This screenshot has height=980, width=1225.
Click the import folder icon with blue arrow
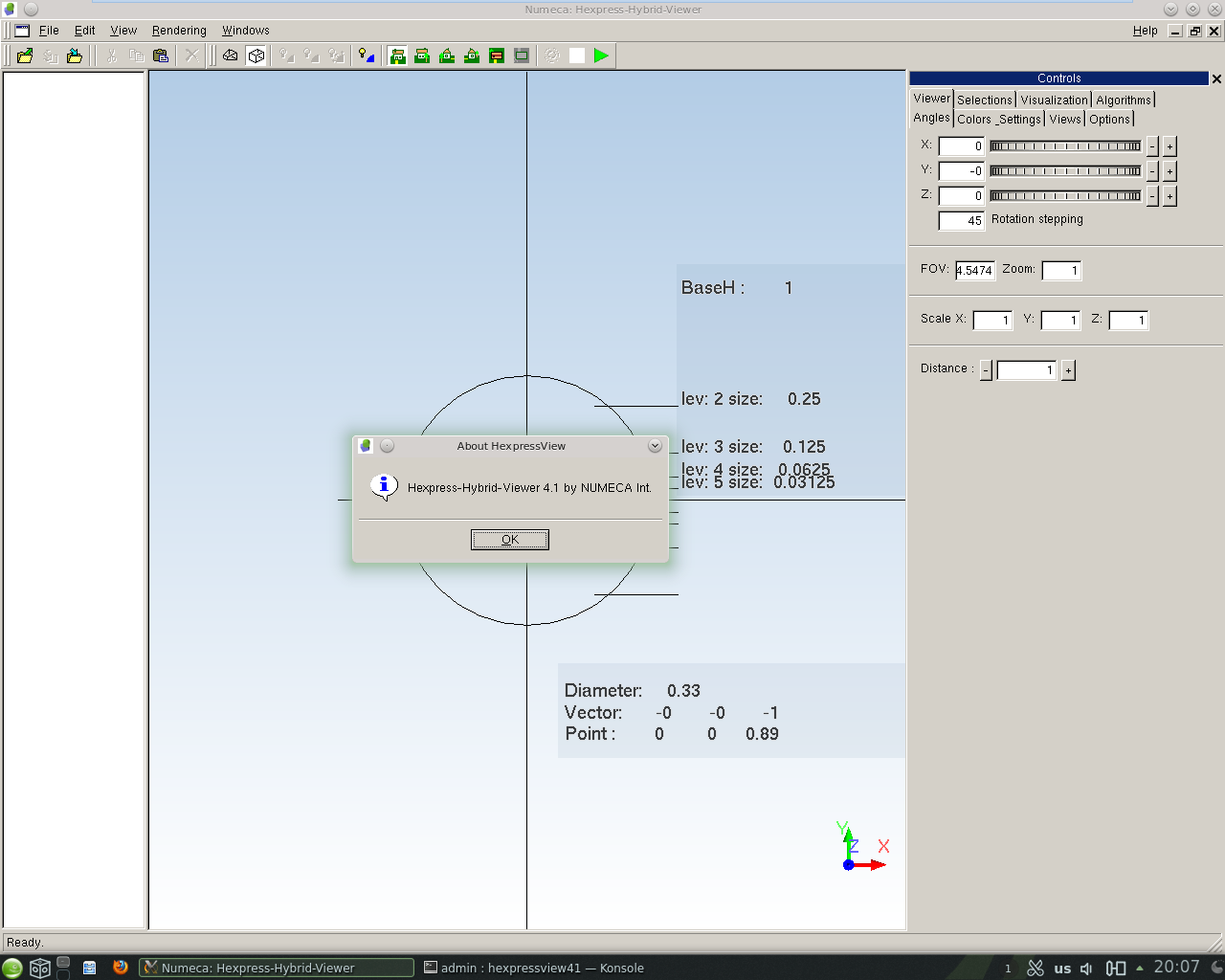point(75,56)
